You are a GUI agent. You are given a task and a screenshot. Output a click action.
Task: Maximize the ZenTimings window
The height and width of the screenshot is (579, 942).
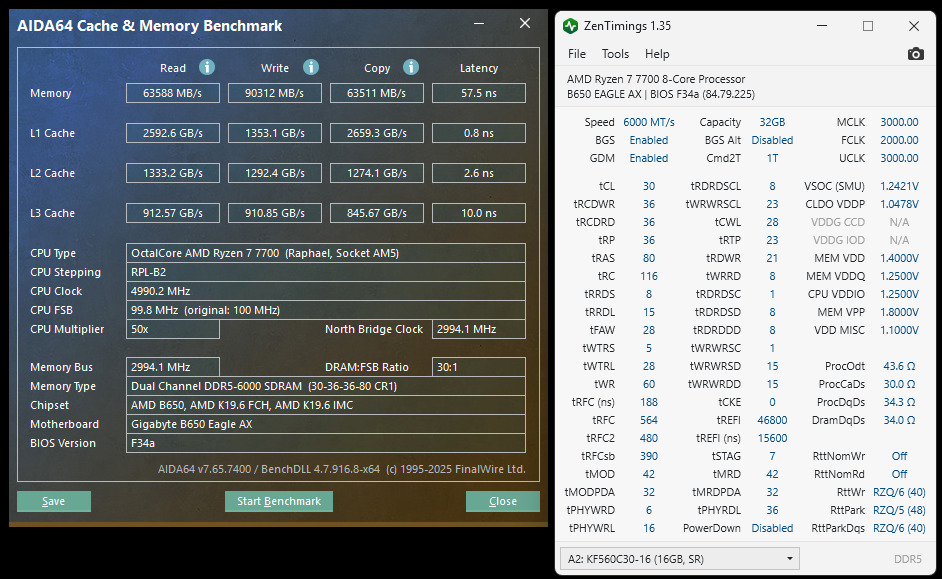[868, 26]
